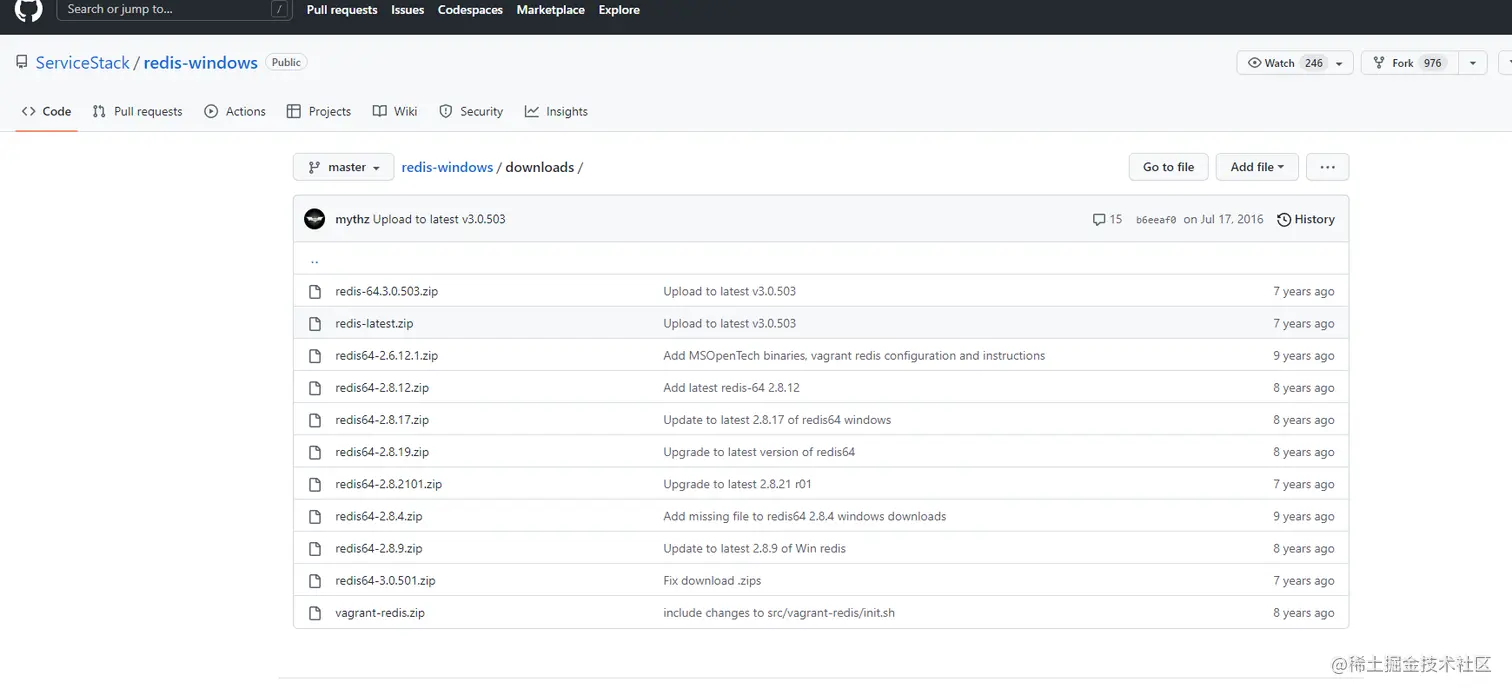Open redis64-2.8.9.zip file
Viewport: 1512px width, 695px height.
pos(379,548)
